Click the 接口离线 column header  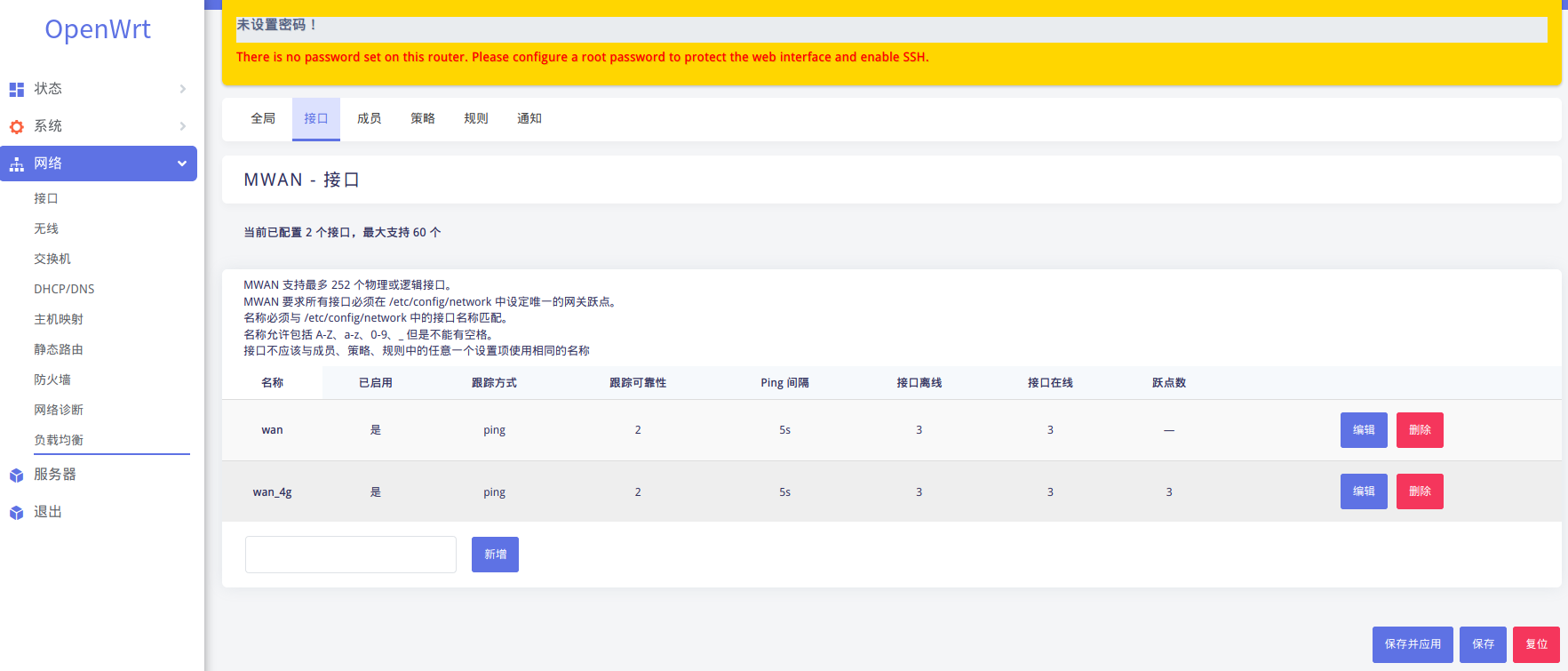tap(919, 383)
